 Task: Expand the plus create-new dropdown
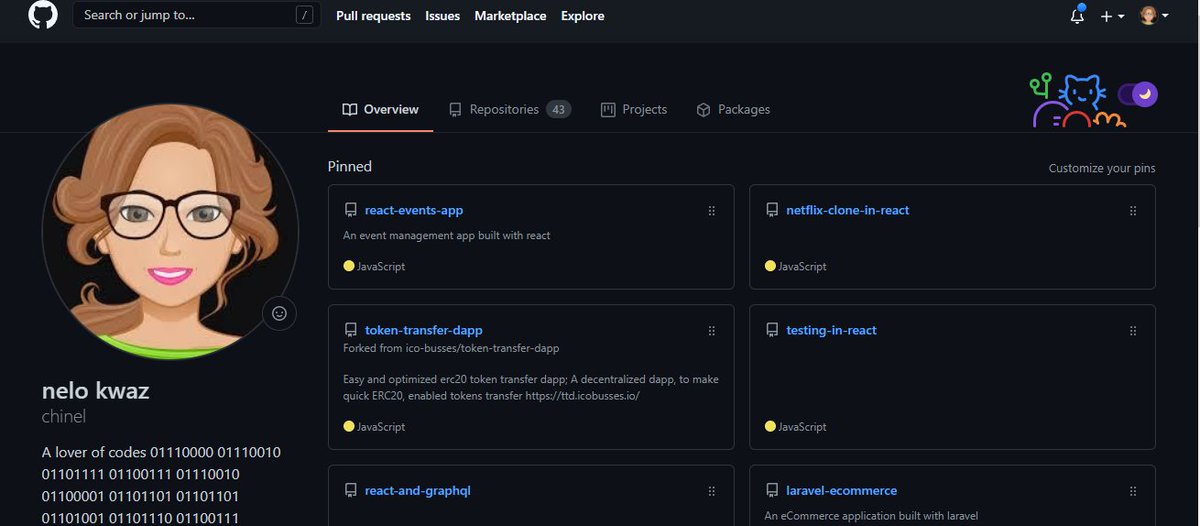[1112, 16]
